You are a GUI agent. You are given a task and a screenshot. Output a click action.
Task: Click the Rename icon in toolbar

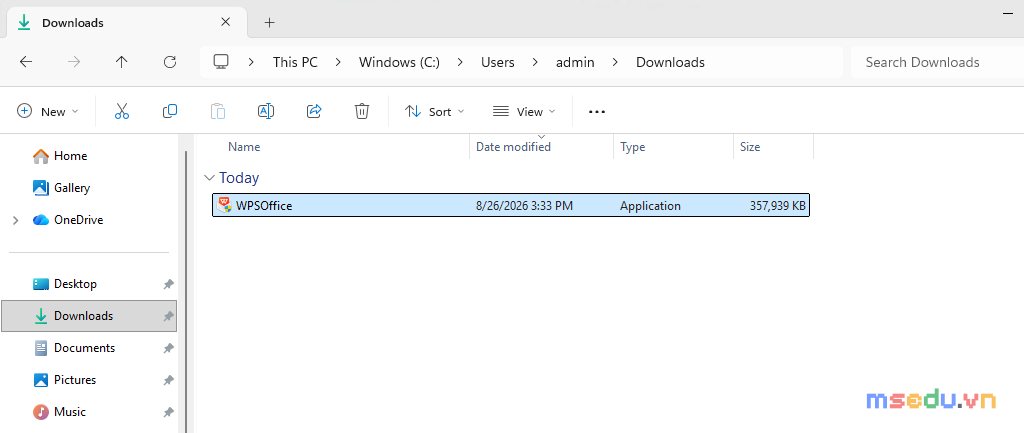(x=266, y=111)
